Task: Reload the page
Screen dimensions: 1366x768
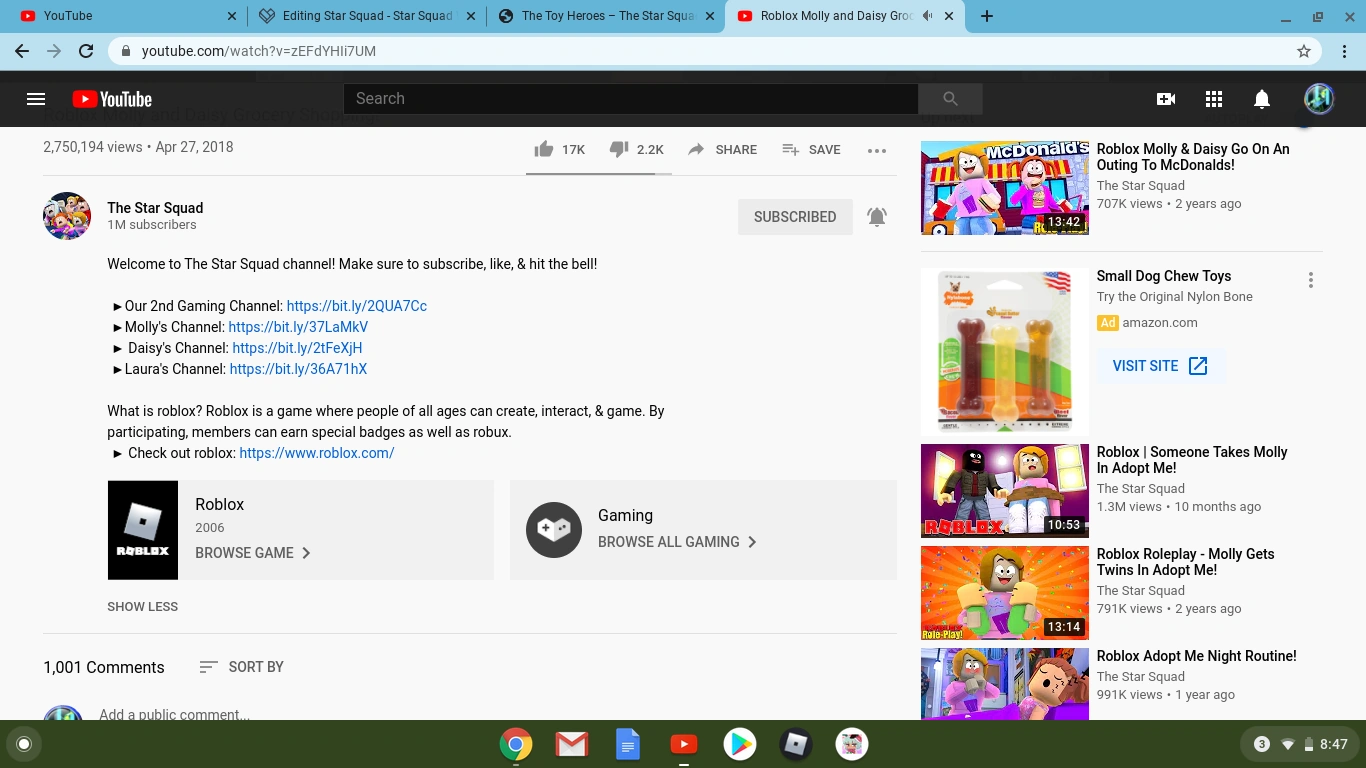Action: coord(86,51)
